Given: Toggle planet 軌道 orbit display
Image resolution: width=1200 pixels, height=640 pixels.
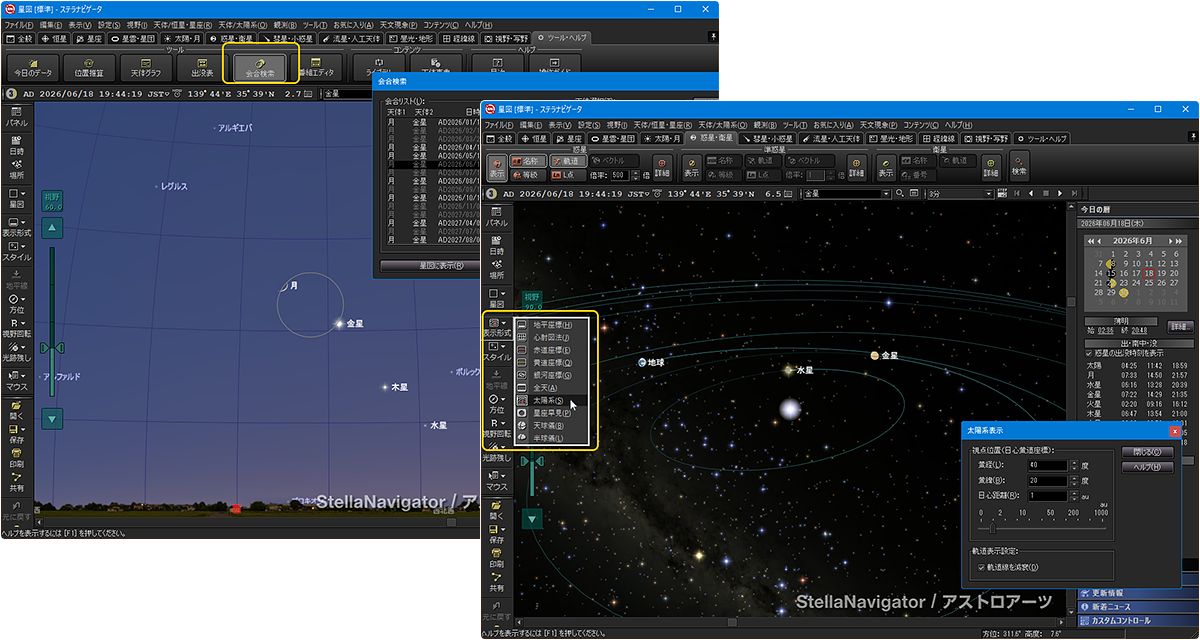Looking at the screenshot, I should click(x=567, y=160).
